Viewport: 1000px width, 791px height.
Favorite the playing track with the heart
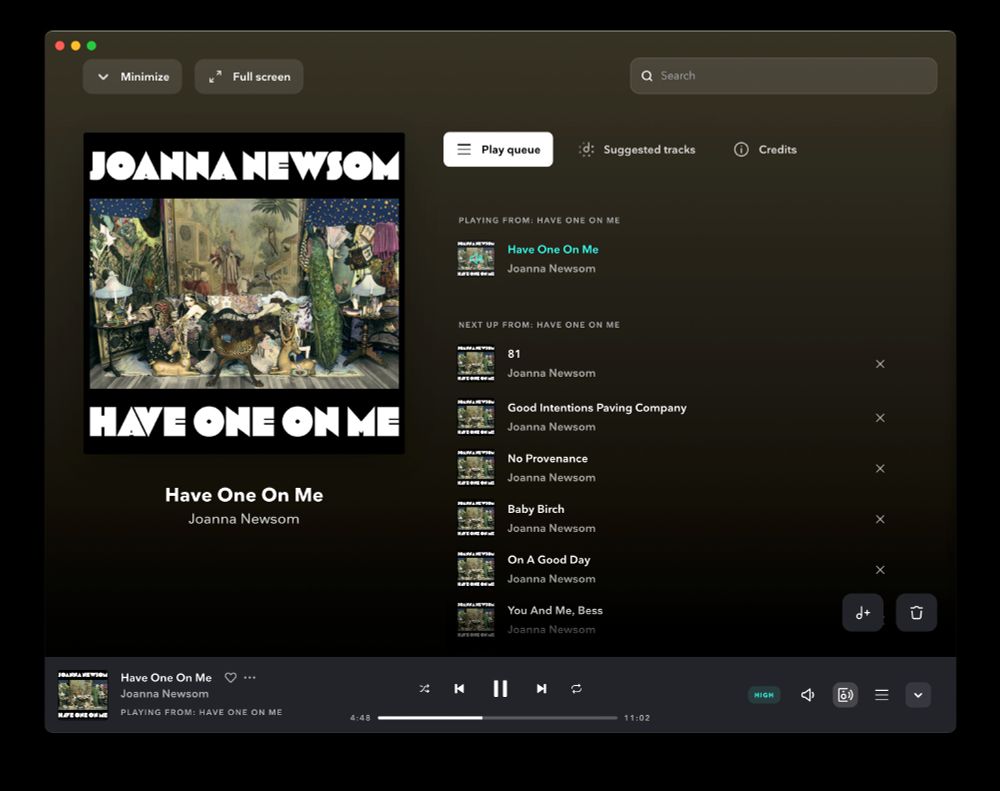pyautogui.click(x=230, y=677)
